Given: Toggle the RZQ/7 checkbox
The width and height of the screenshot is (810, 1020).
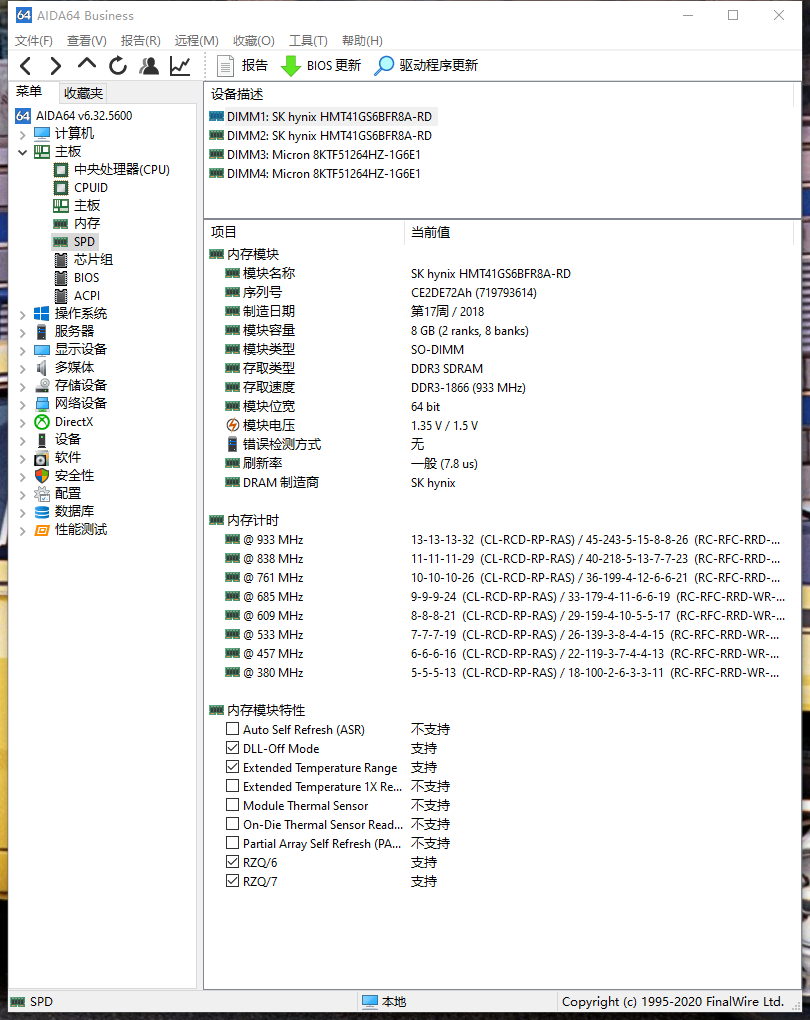Looking at the screenshot, I should coord(232,880).
